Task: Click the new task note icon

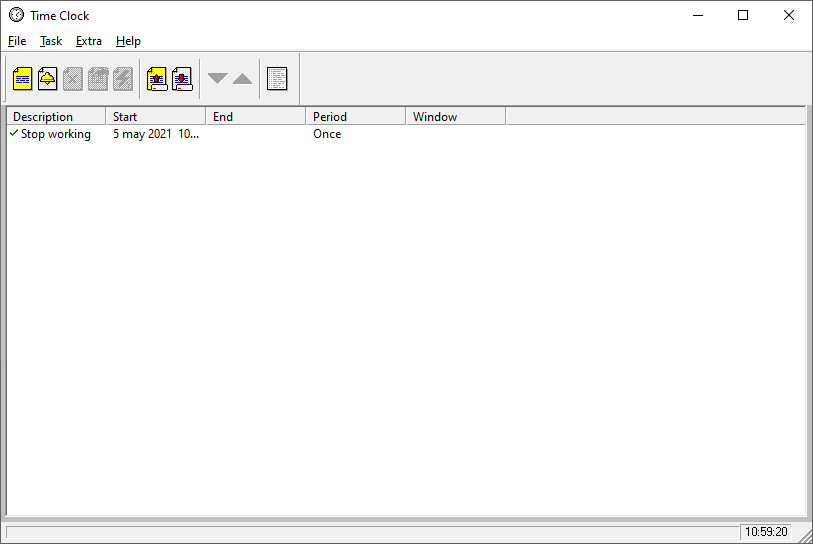Action: click(22, 79)
